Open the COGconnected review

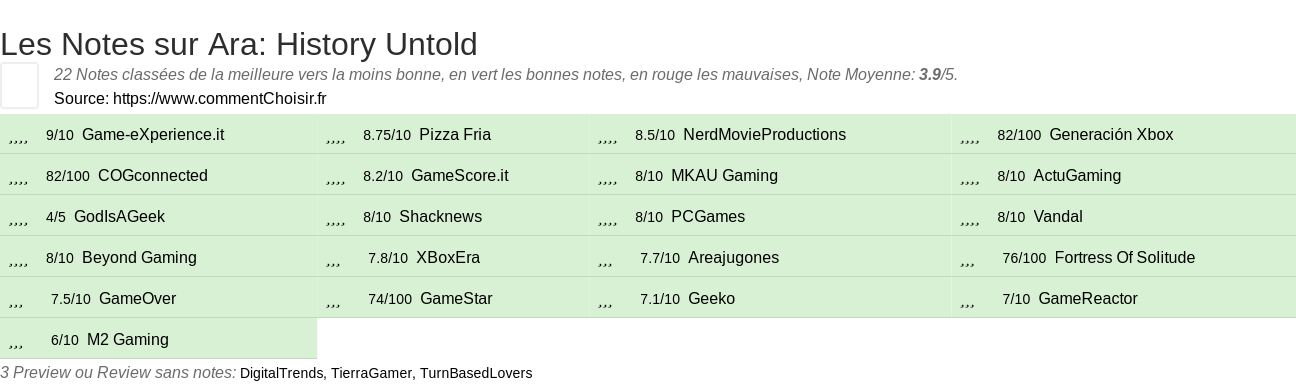click(x=153, y=176)
